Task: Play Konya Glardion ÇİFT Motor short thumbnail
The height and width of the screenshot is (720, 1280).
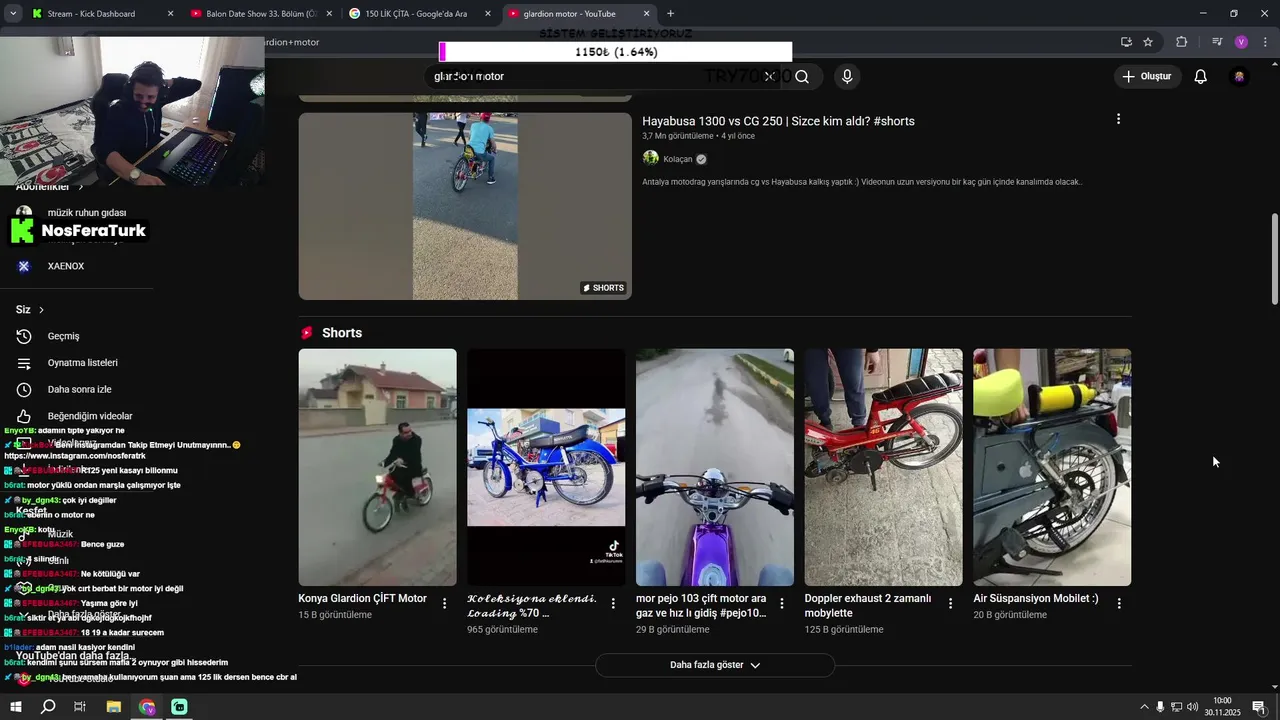Action: click(377, 467)
